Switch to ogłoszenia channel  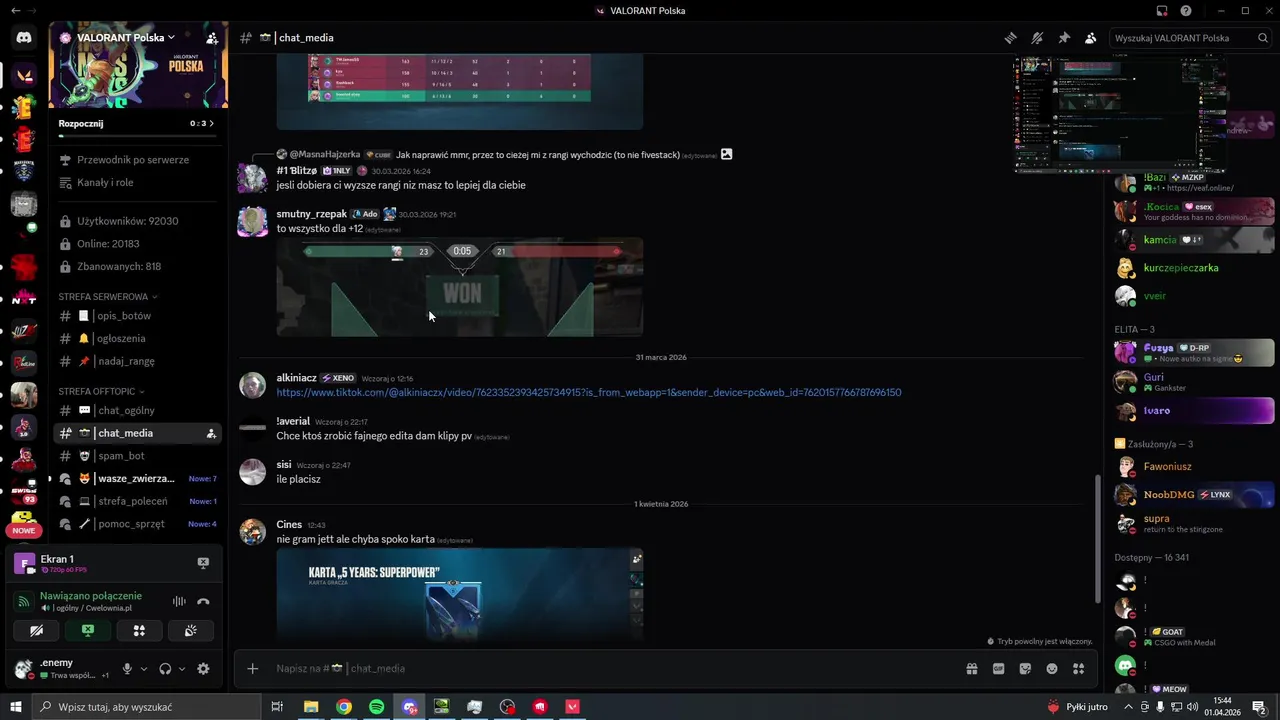[138, 338]
